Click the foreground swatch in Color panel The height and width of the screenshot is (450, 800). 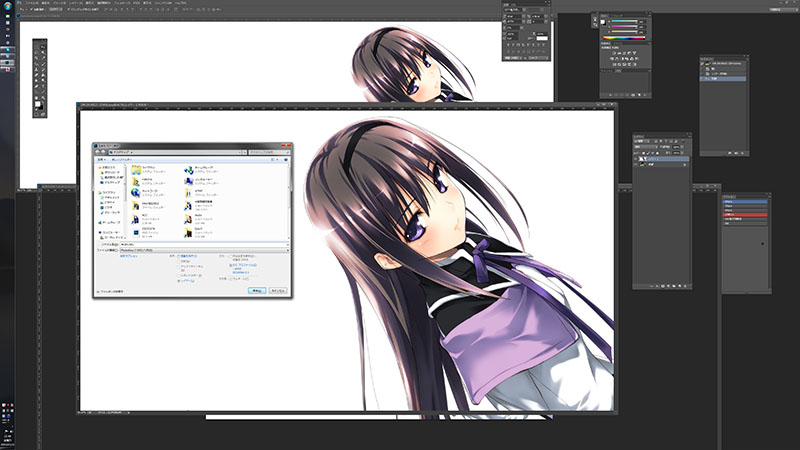603,22
